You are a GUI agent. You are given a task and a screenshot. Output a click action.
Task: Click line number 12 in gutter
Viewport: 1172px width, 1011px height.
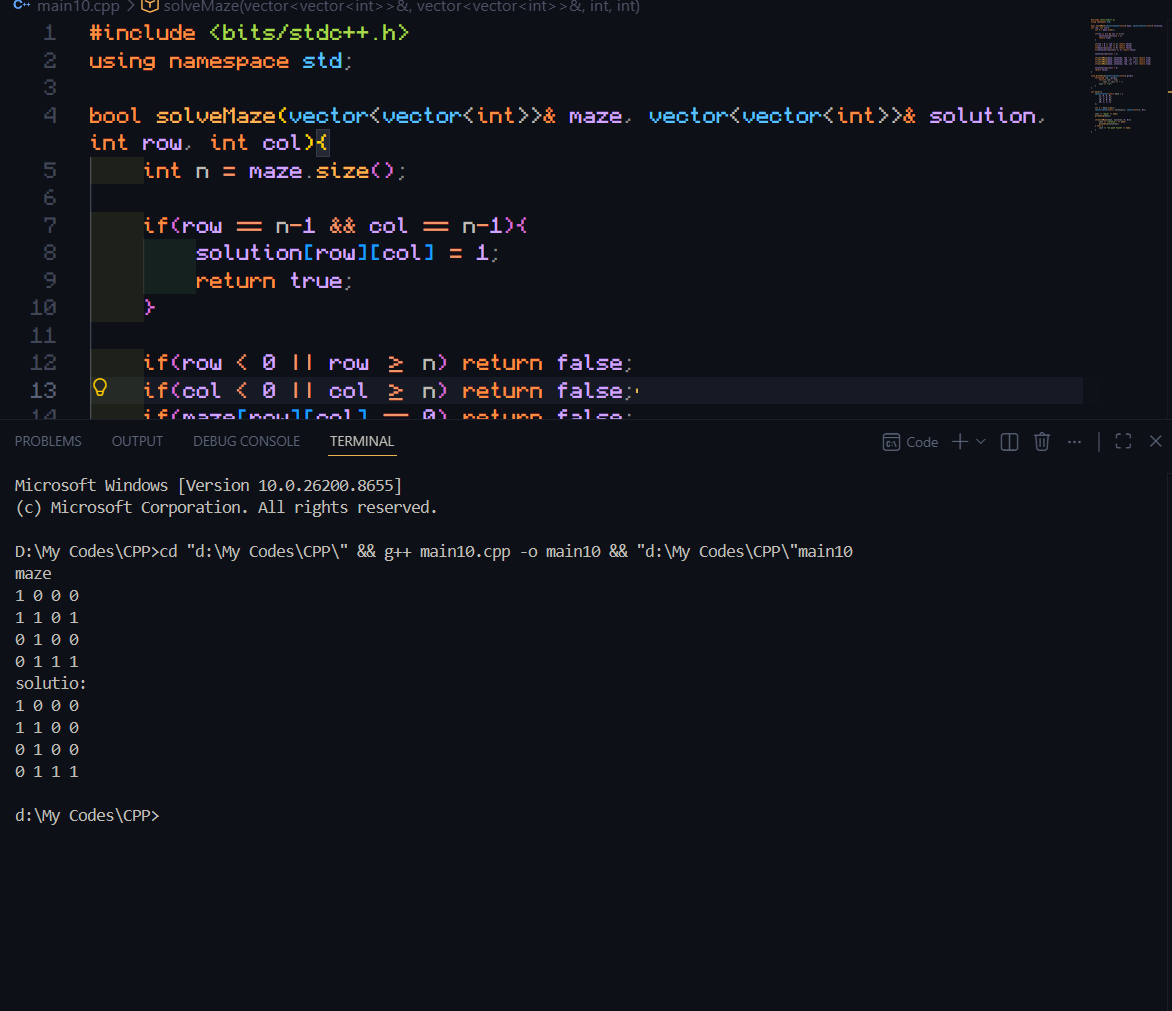(43, 362)
